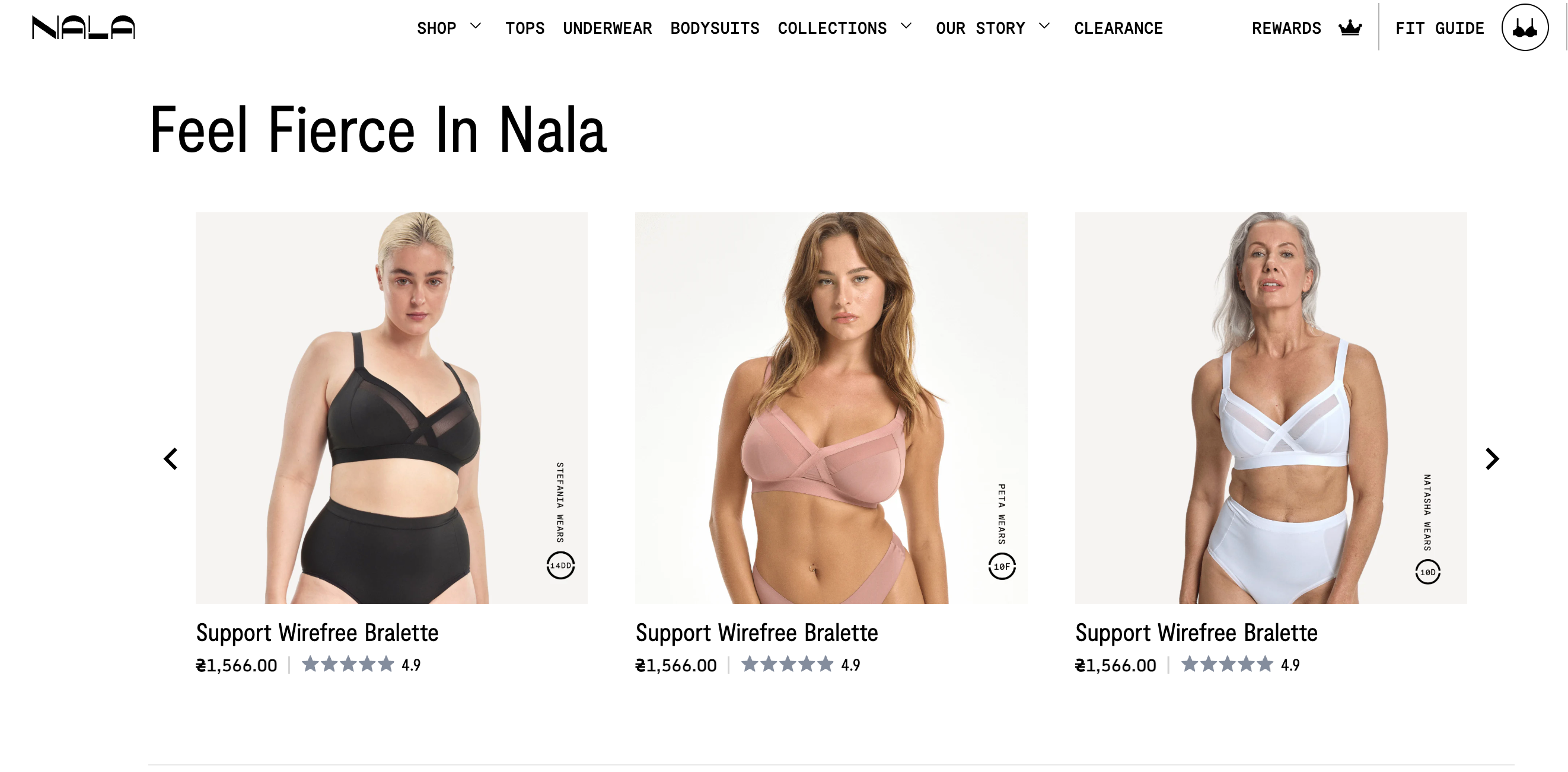Open the Underwear menu item
This screenshot has height=772, width=1568.
coord(607,28)
